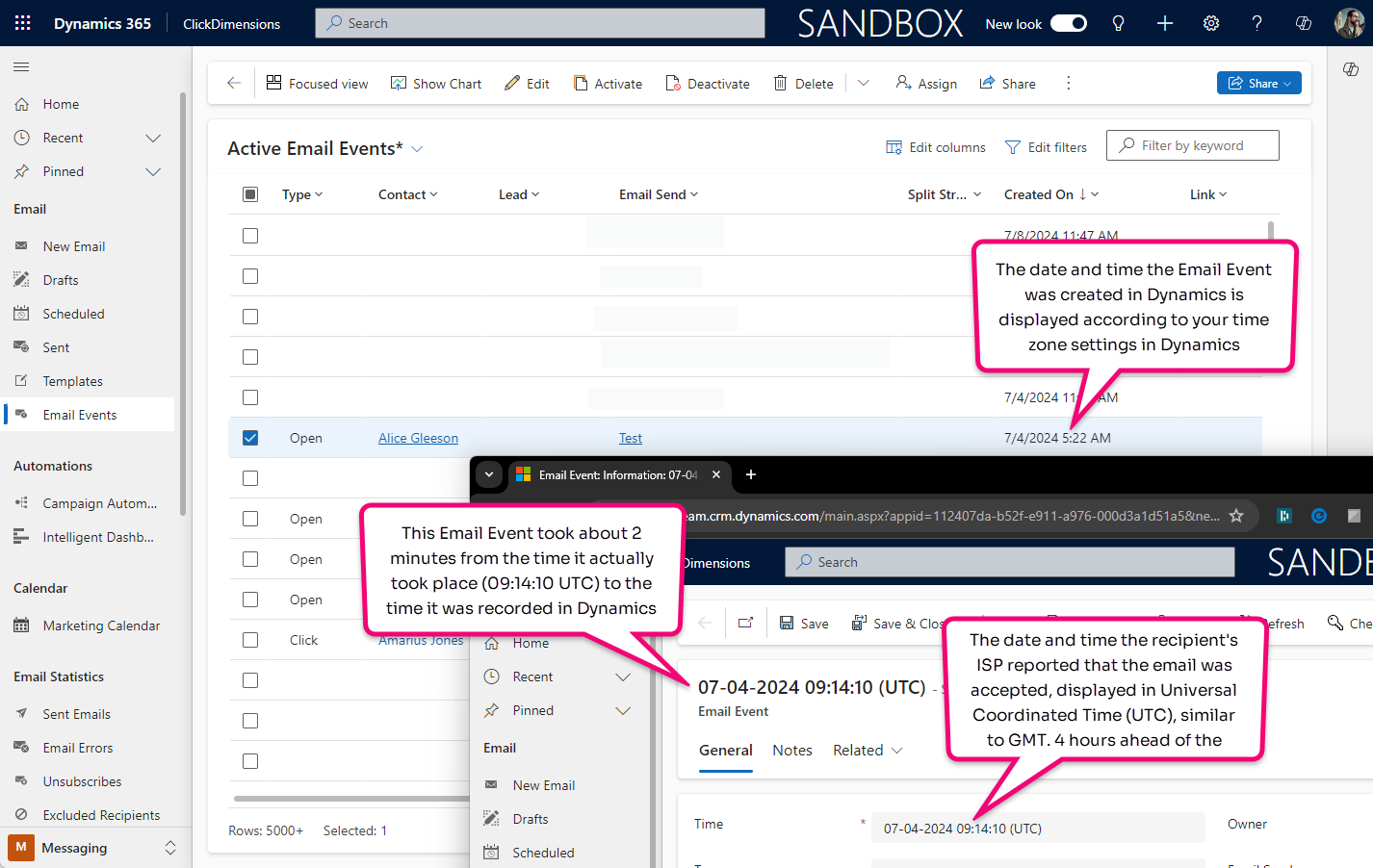
Task: Open the Email Send column header menu
Action: [659, 194]
